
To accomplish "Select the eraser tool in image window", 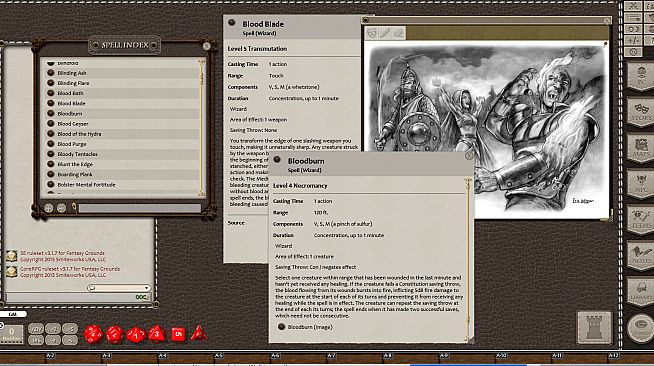I will [399, 33].
